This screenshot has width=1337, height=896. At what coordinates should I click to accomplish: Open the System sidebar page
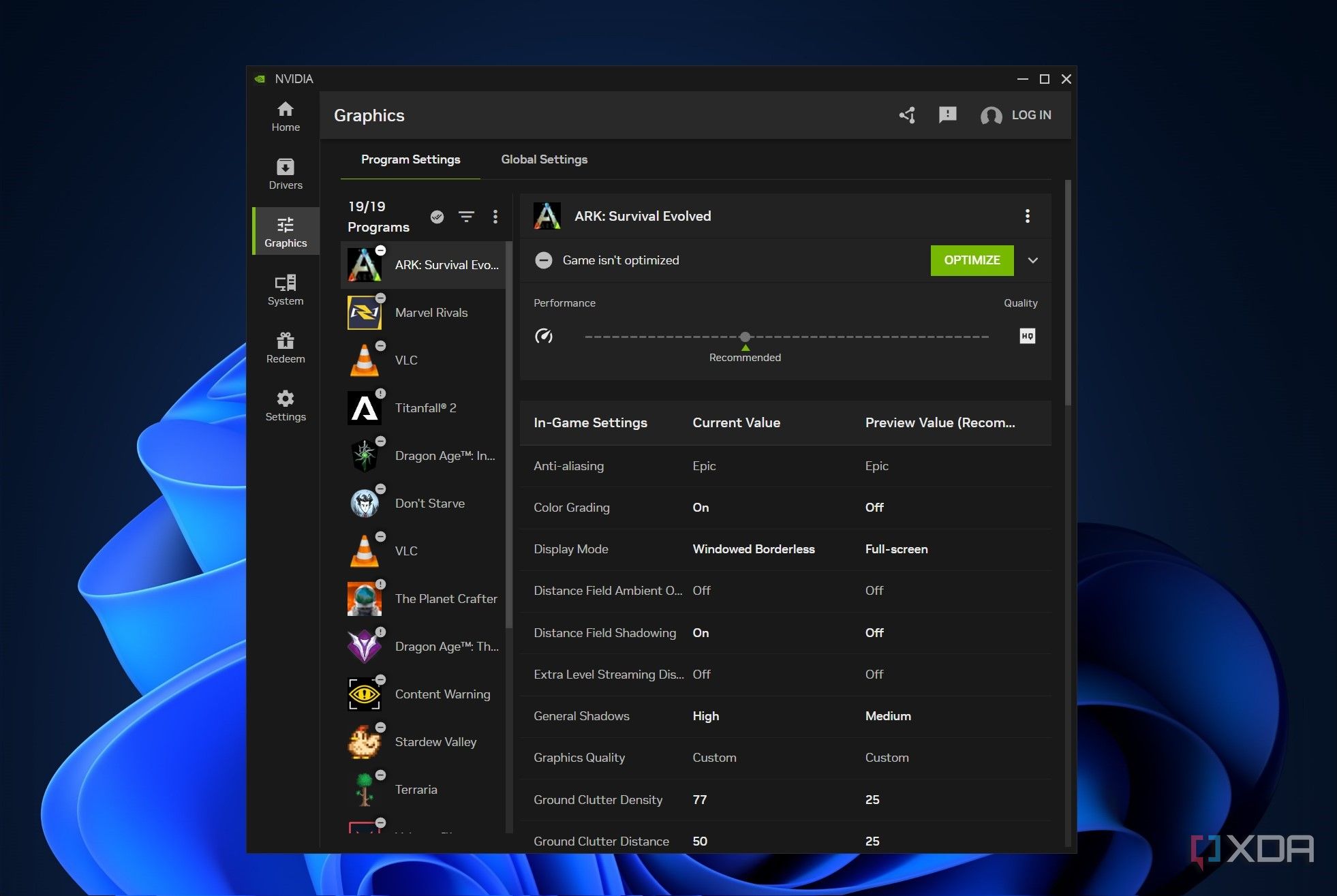coord(286,290)
